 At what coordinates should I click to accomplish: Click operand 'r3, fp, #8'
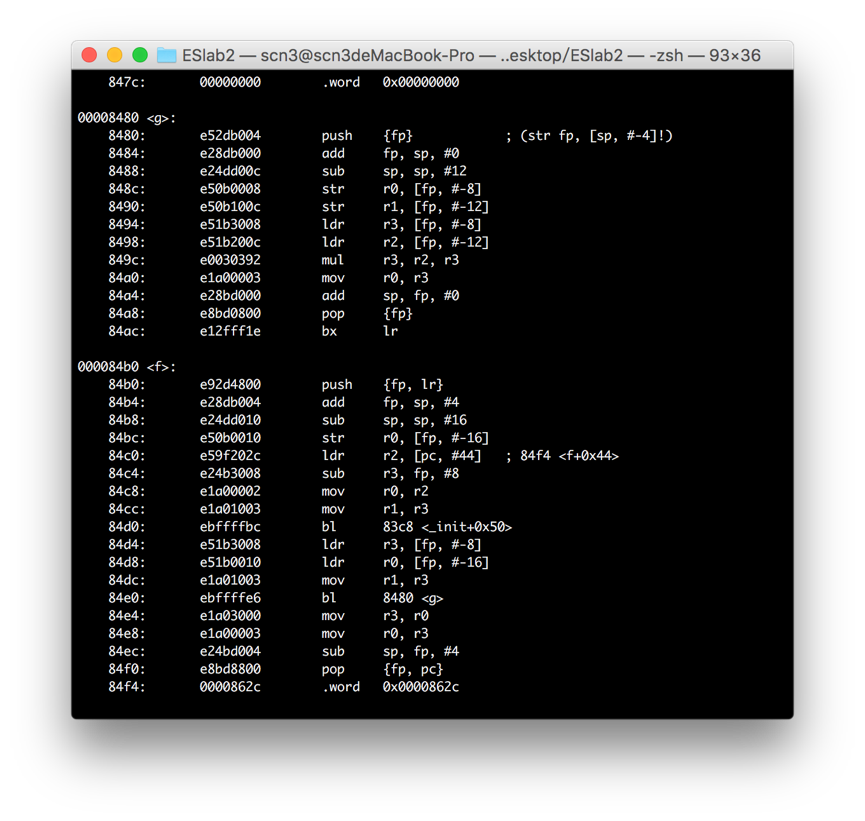pos(421,473)
